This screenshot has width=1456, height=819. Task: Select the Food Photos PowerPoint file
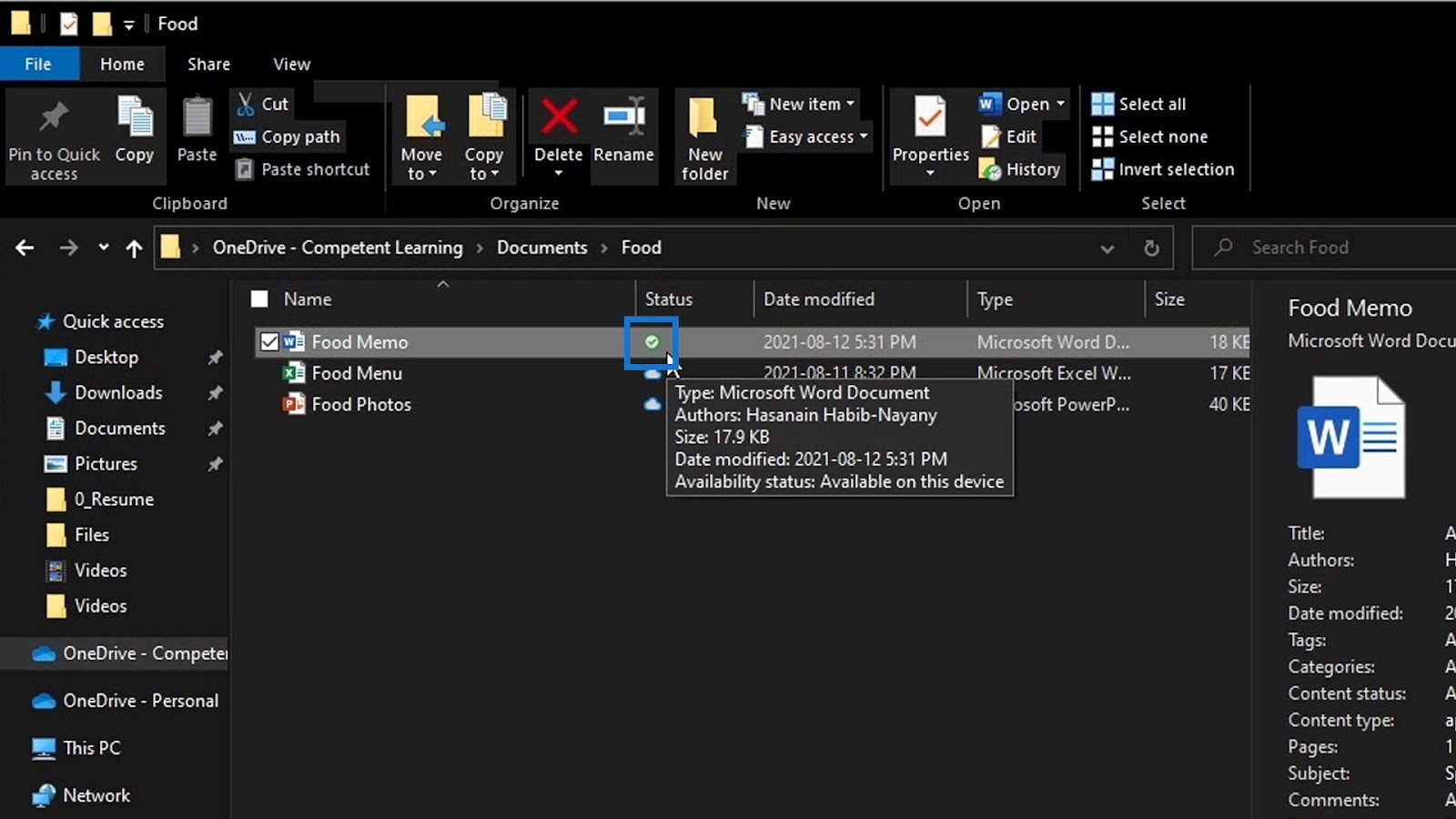tap(361, 404)
